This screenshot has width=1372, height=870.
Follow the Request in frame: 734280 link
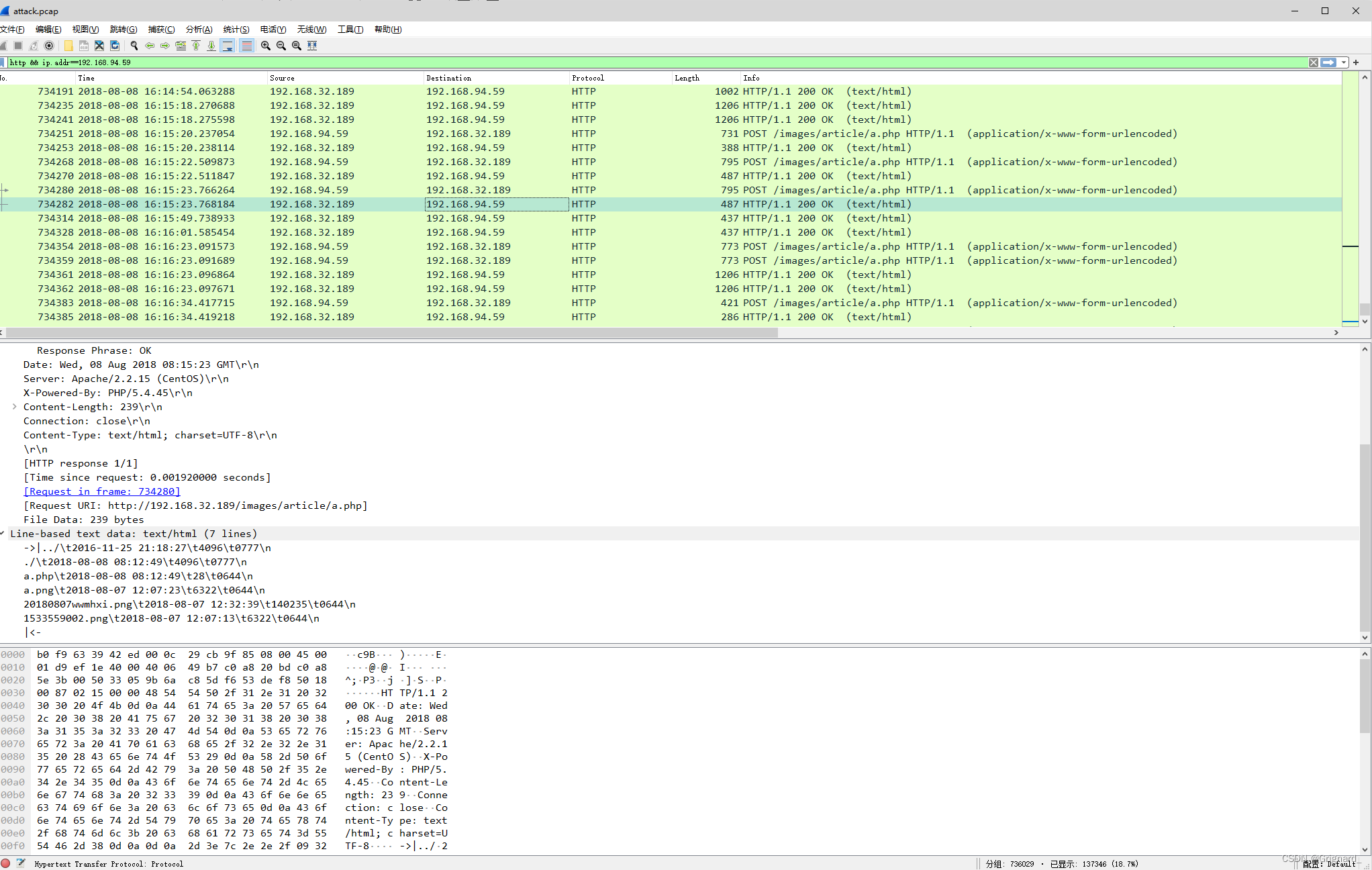(x=102, y=491)
